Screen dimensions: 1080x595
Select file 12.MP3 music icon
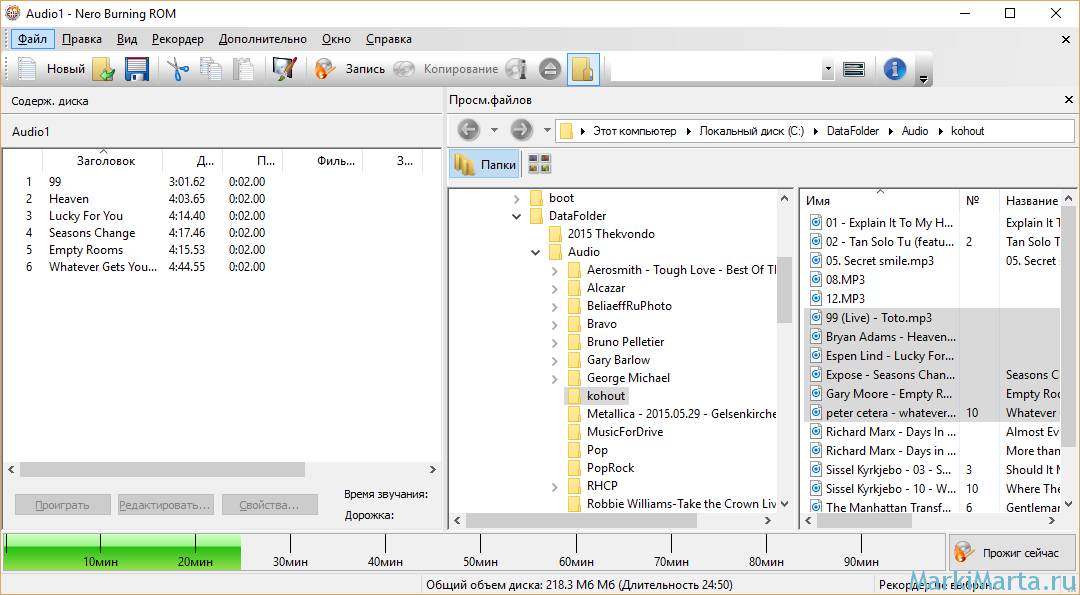816,299
